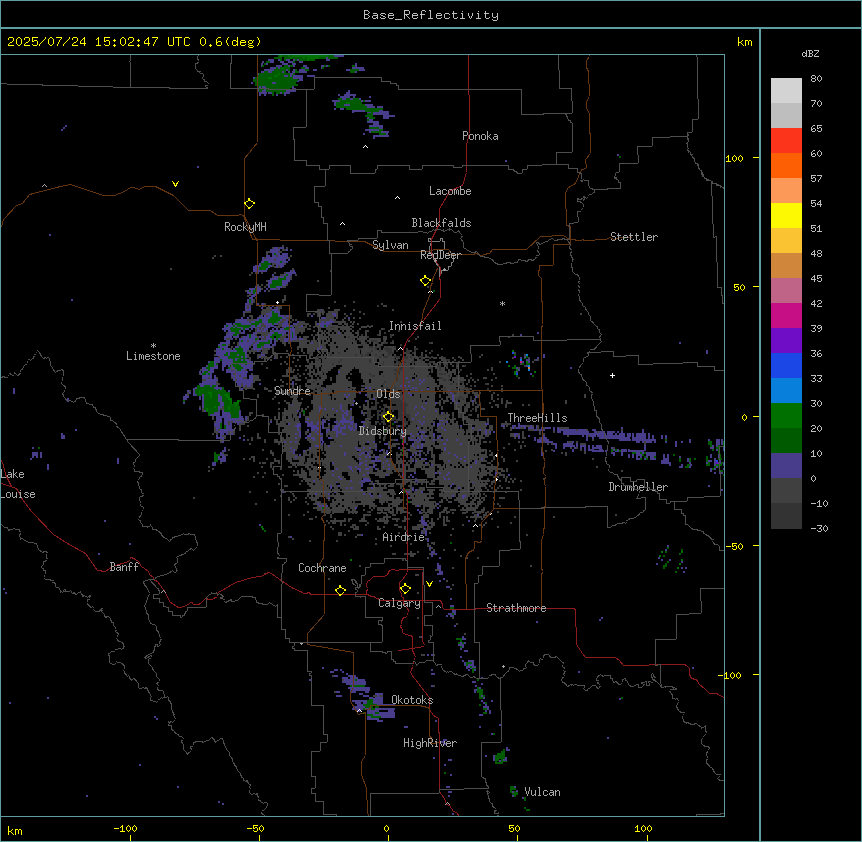862x842 pixels.
Task: Select the Stettler city label
Action: [634, 237]
